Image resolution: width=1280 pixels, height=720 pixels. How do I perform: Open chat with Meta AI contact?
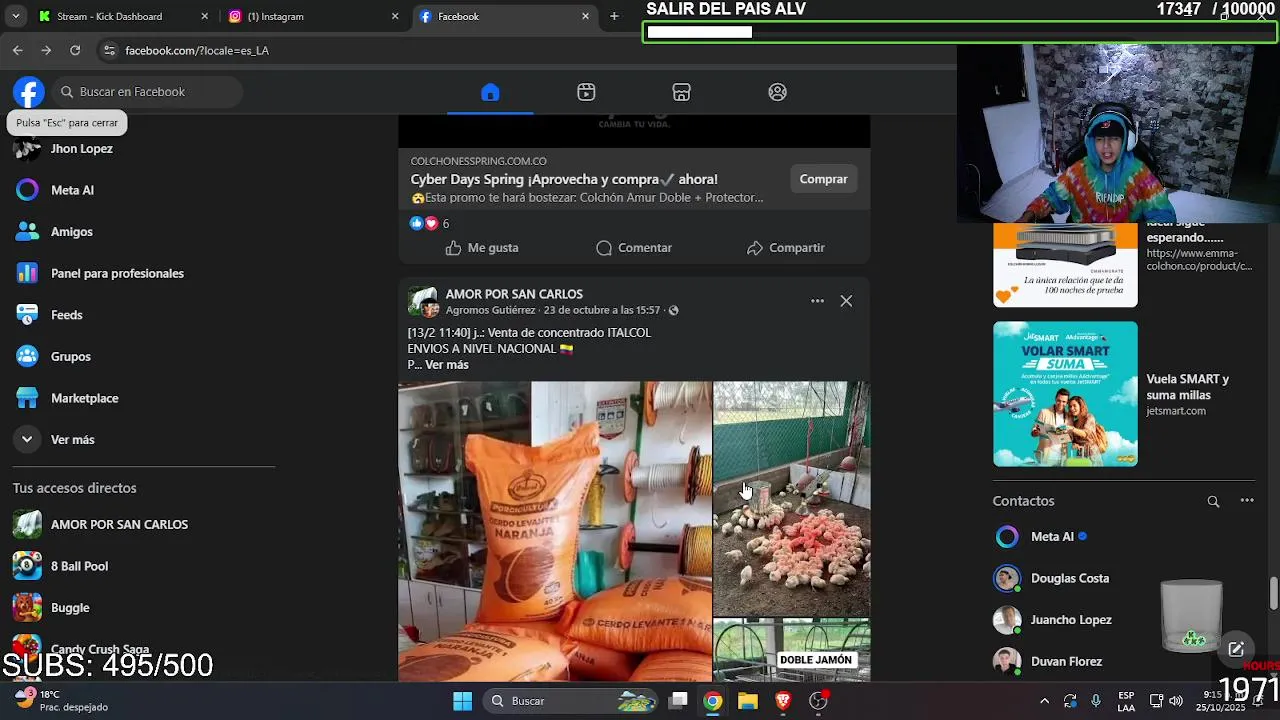click(x=1052, y=537)
